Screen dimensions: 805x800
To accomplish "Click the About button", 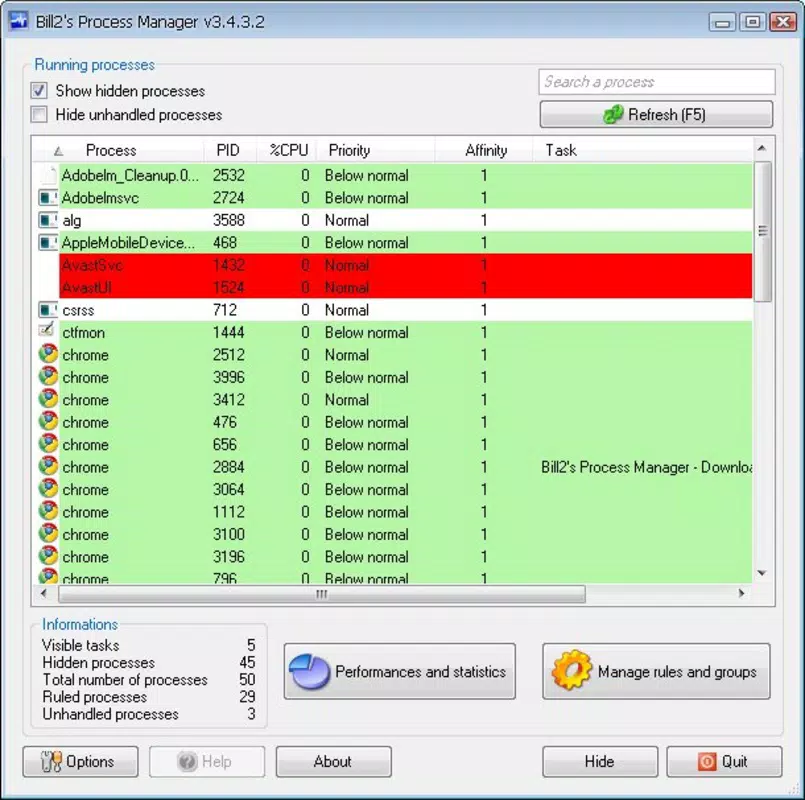I will (334, 761).
